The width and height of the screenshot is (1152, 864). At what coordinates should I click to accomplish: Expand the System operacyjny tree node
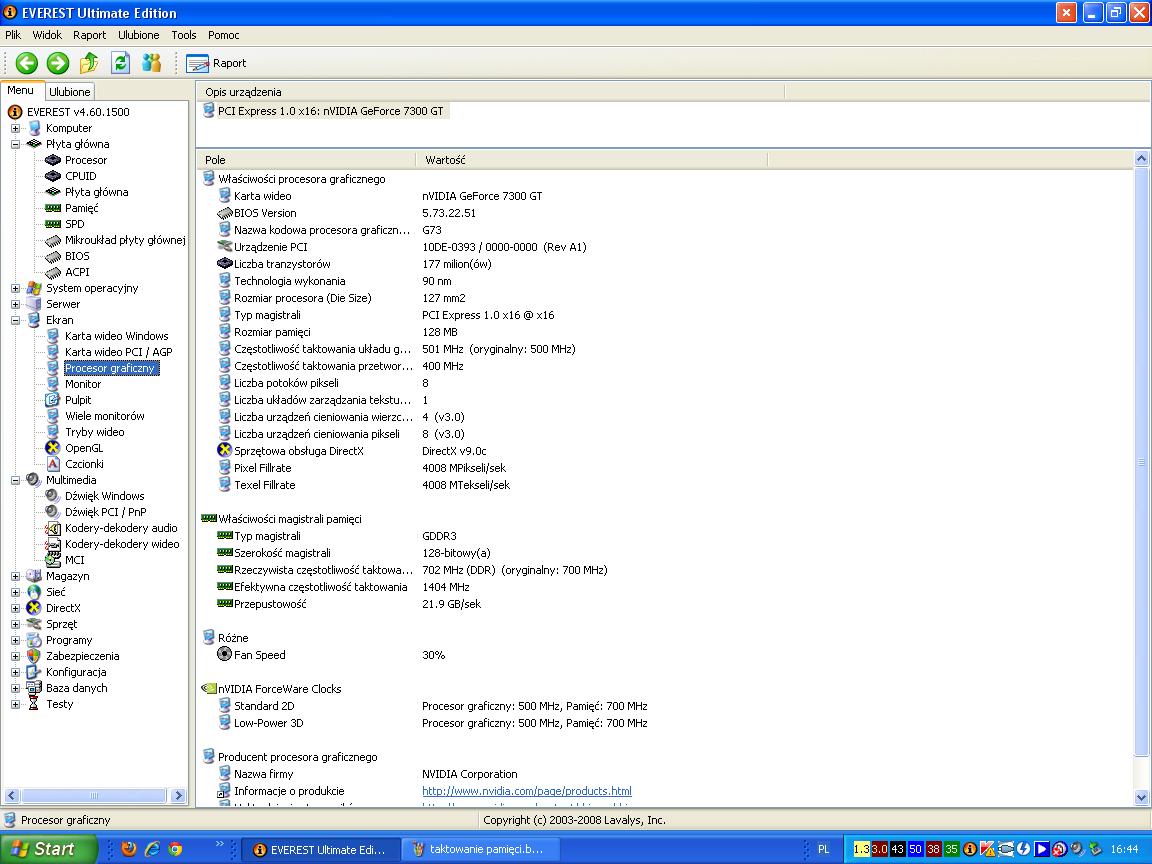[x=15, y=288]
